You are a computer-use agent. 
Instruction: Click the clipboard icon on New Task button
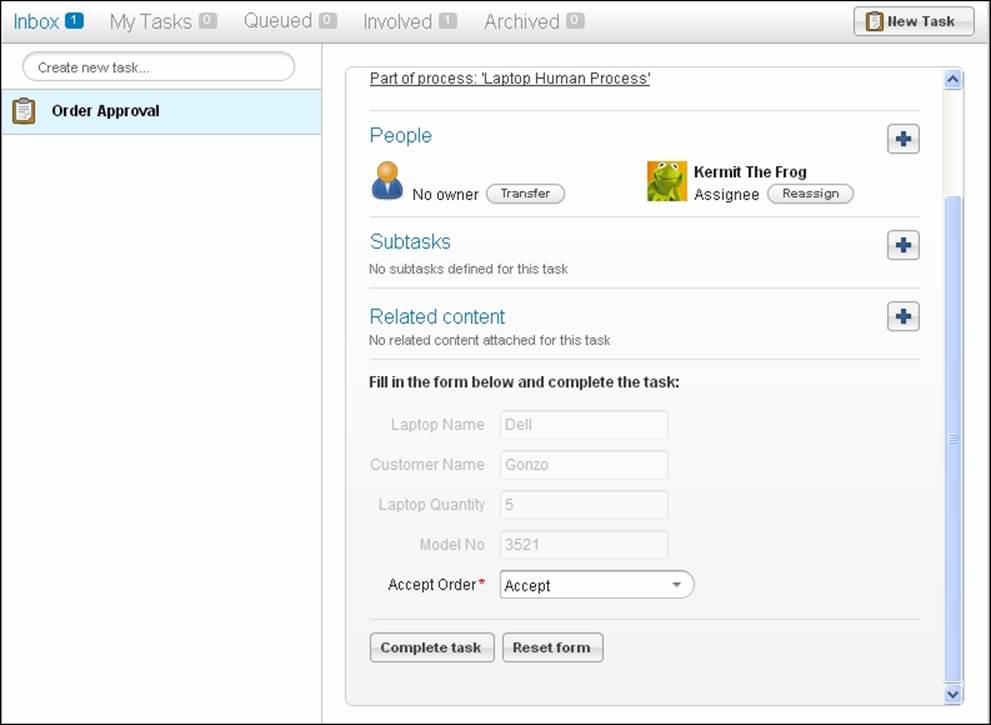pyautogui.click(x=876, y=20)
